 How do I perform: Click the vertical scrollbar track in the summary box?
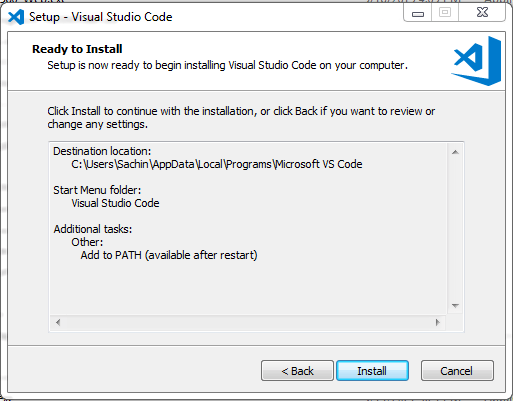[455, 229]
